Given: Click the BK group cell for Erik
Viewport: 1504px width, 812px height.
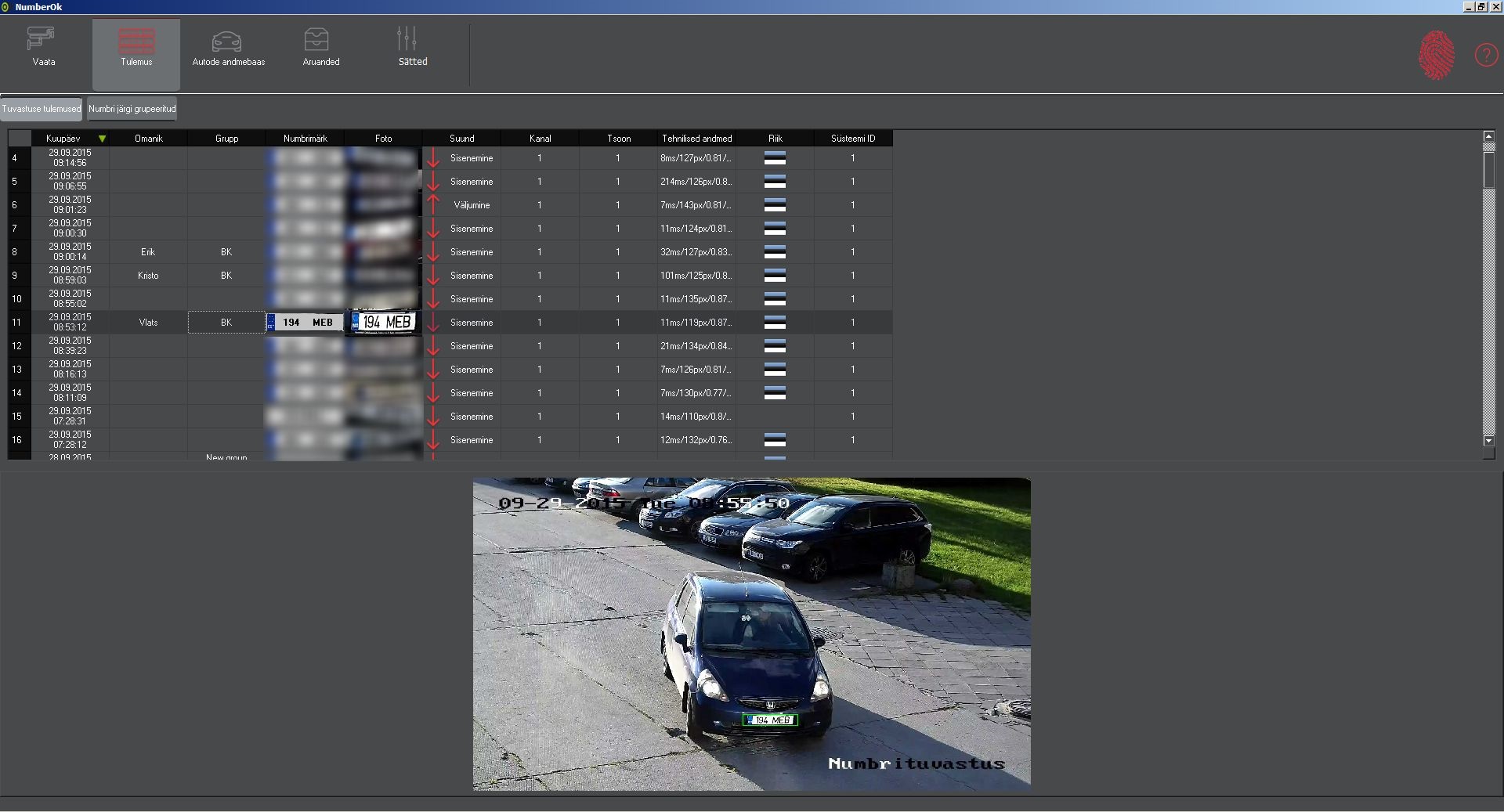Looking at the screenshot, I should click(x=226, y=252).
